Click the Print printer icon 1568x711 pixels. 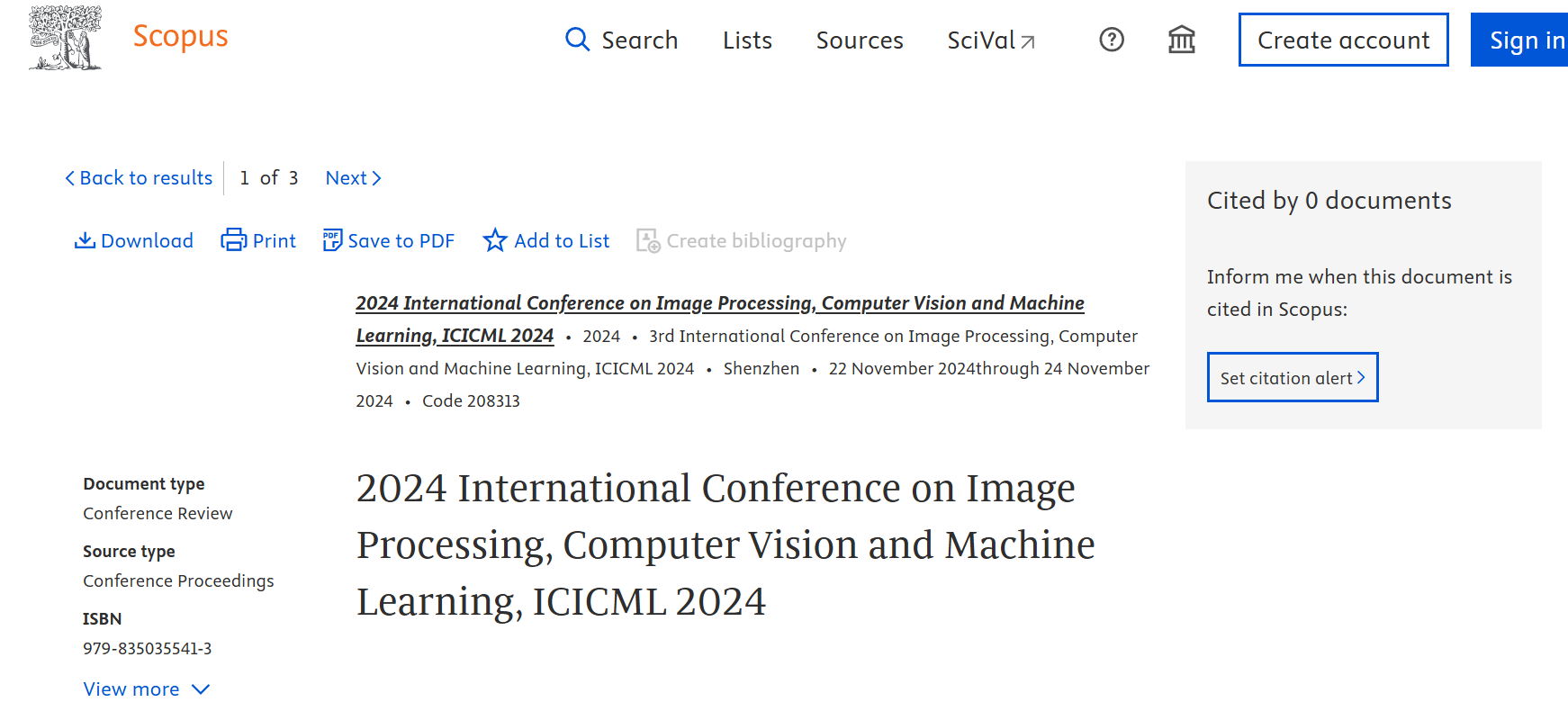(x=233, y=240)
